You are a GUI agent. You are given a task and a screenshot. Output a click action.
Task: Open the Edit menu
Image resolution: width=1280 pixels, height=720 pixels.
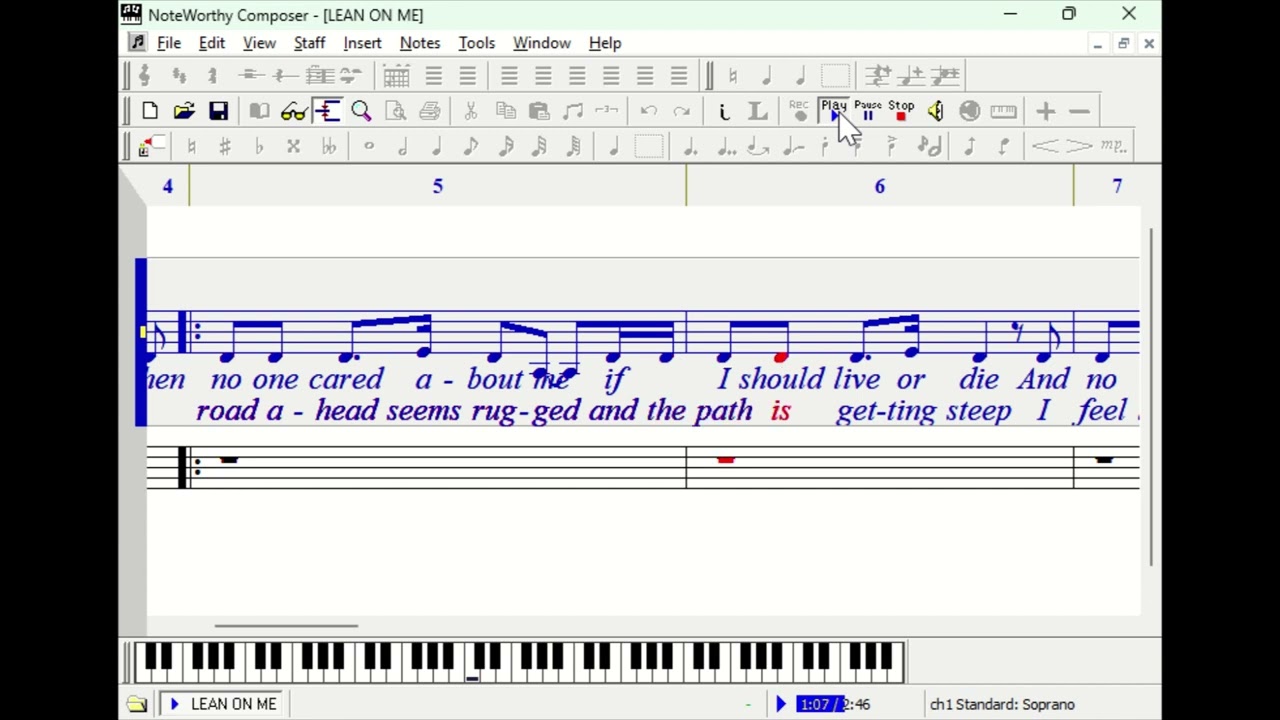click(x=212, y=43)
